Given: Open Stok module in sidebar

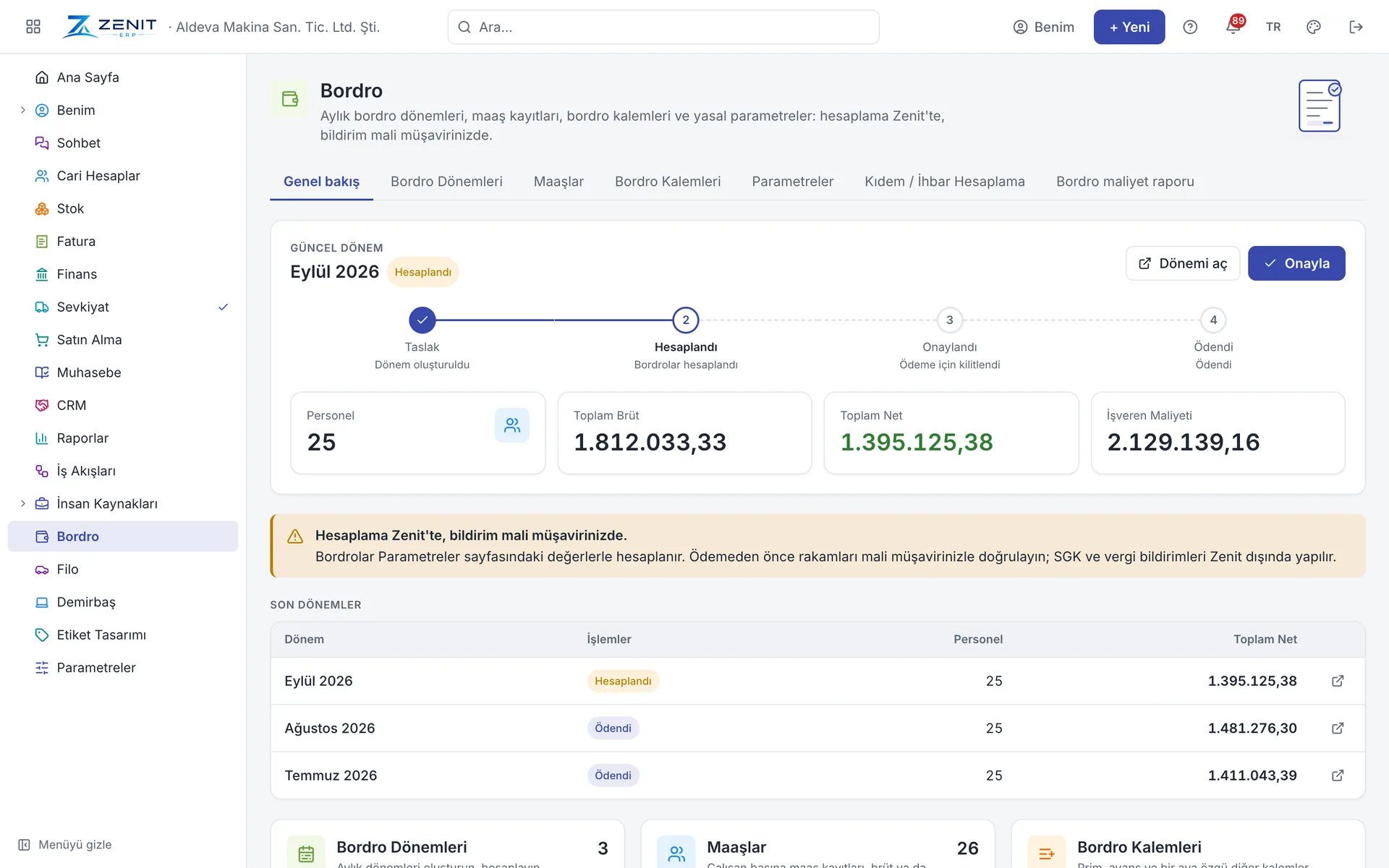Looking at the screenshot, I should 123,208.
